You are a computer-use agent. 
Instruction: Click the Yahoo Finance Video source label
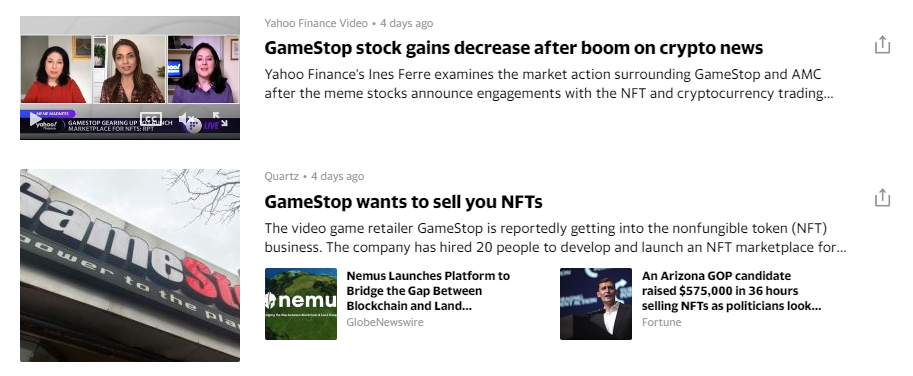(x=316, y=23)
